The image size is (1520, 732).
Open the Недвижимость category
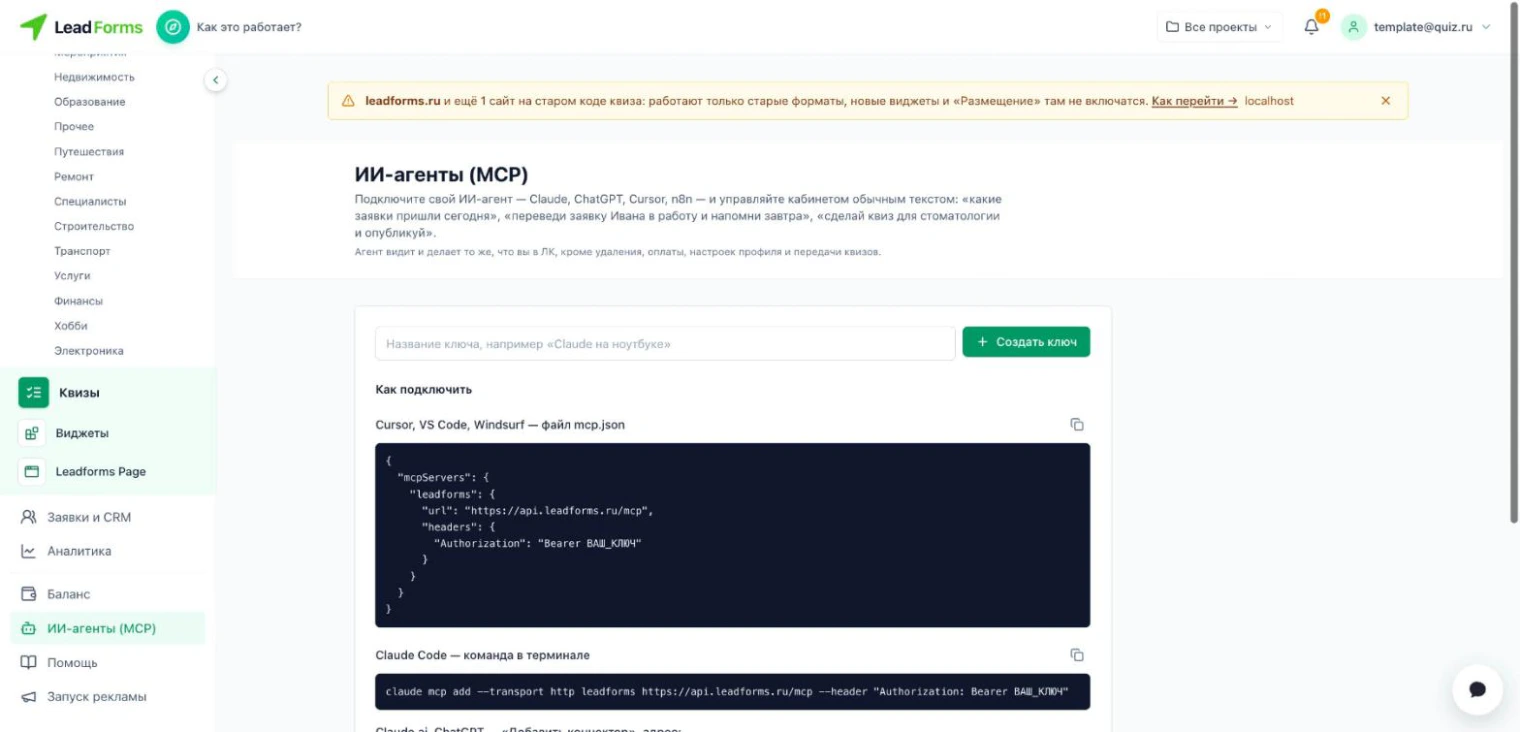[94, 77]
